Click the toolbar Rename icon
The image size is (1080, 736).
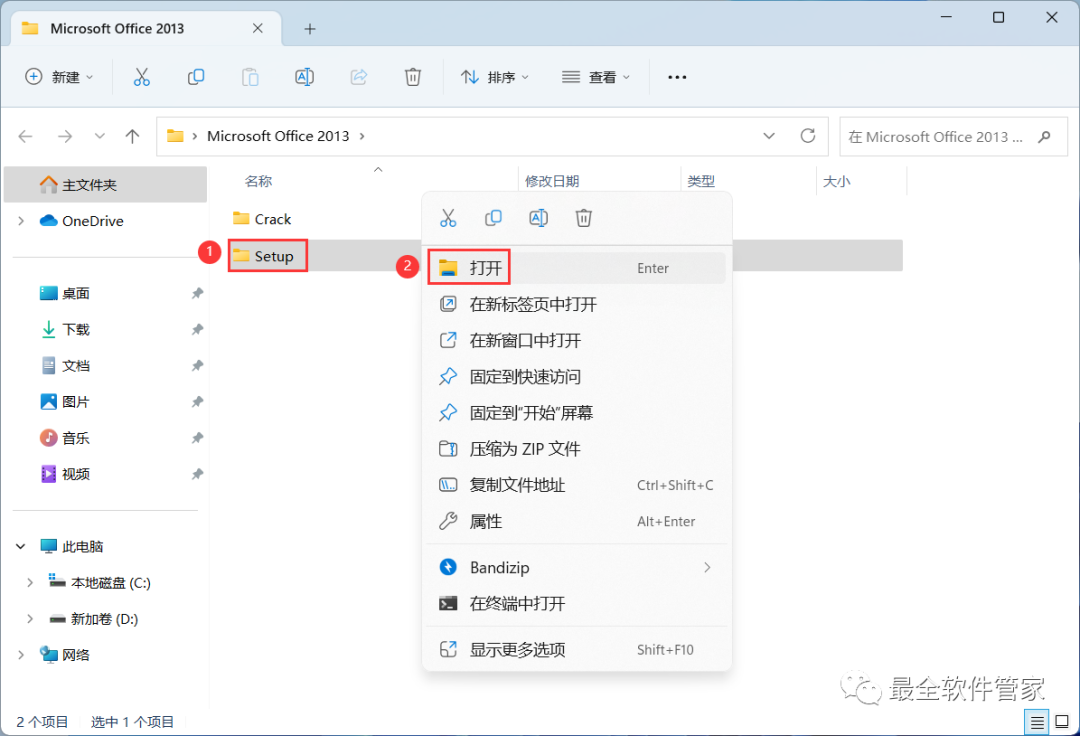coord(304,77)
